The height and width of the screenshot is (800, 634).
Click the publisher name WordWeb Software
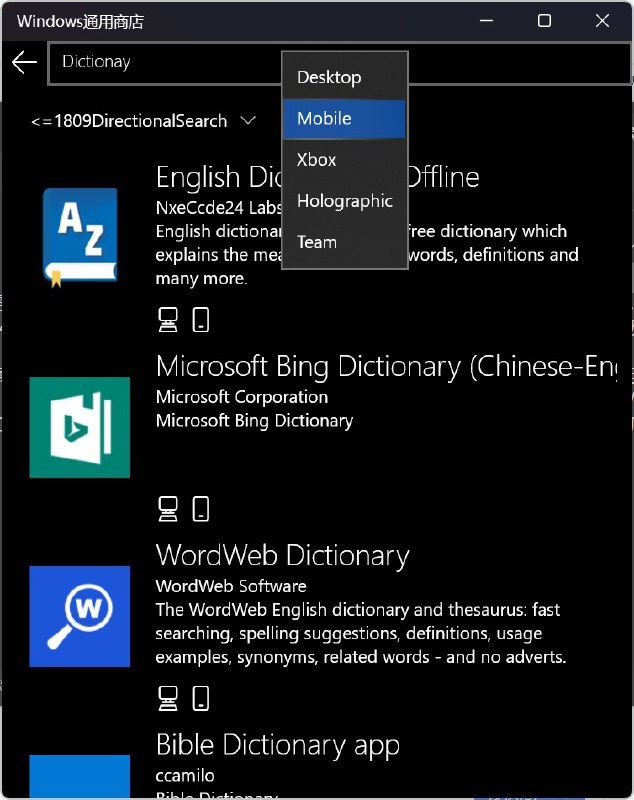(x=231, y=586)
